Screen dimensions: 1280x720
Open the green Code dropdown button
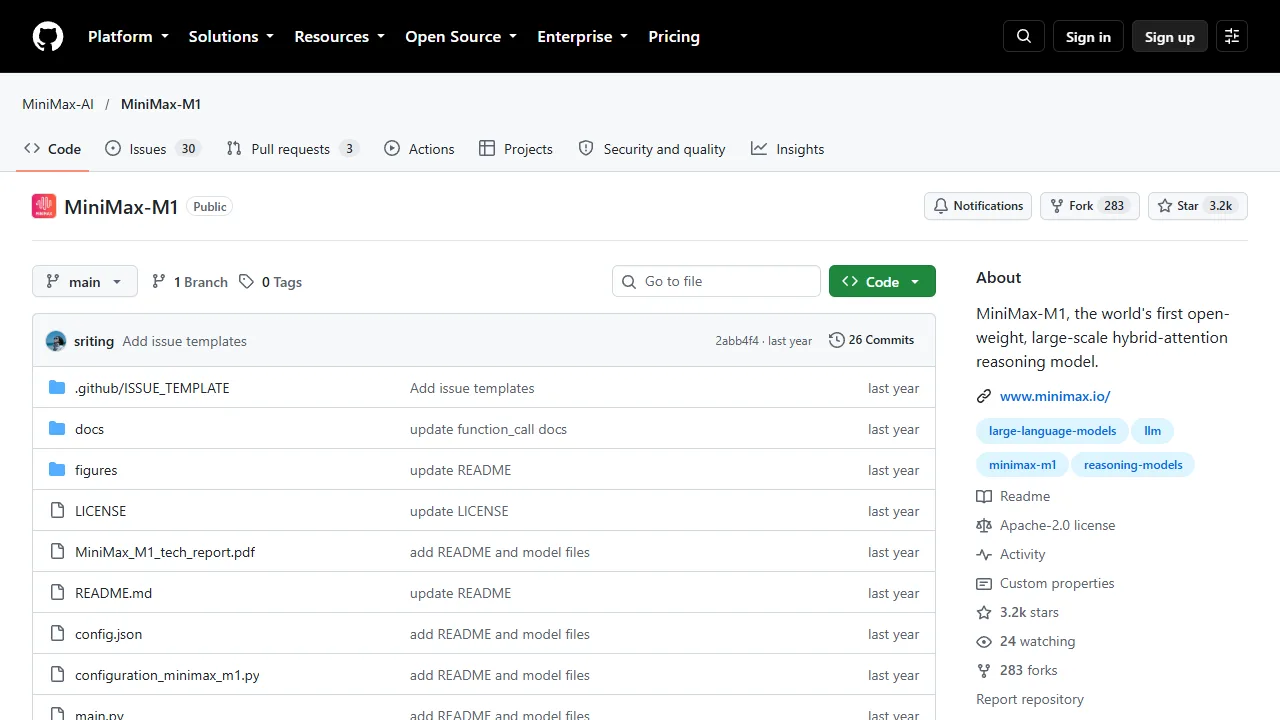(882, 282)
